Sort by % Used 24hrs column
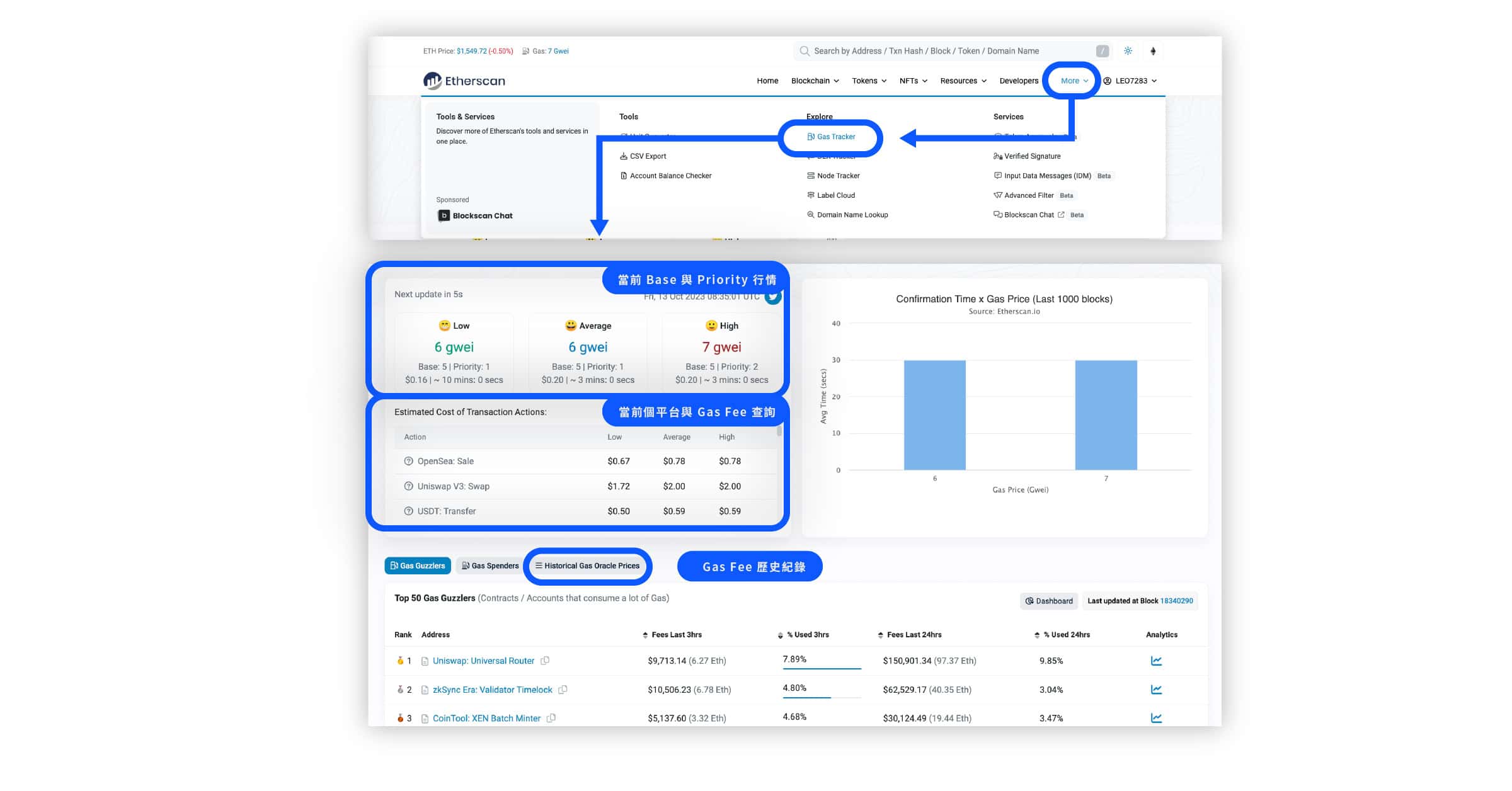The image size is (1512, 791). [1062, 635]
